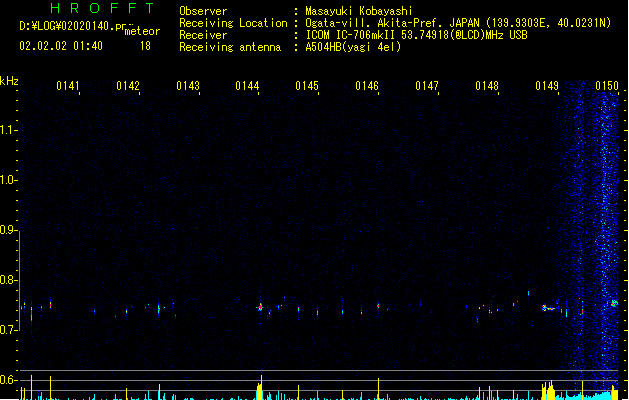Screen dimensions: 629x400
Task: Click the 'Receiver' field label
Action: tap(203, 35)
